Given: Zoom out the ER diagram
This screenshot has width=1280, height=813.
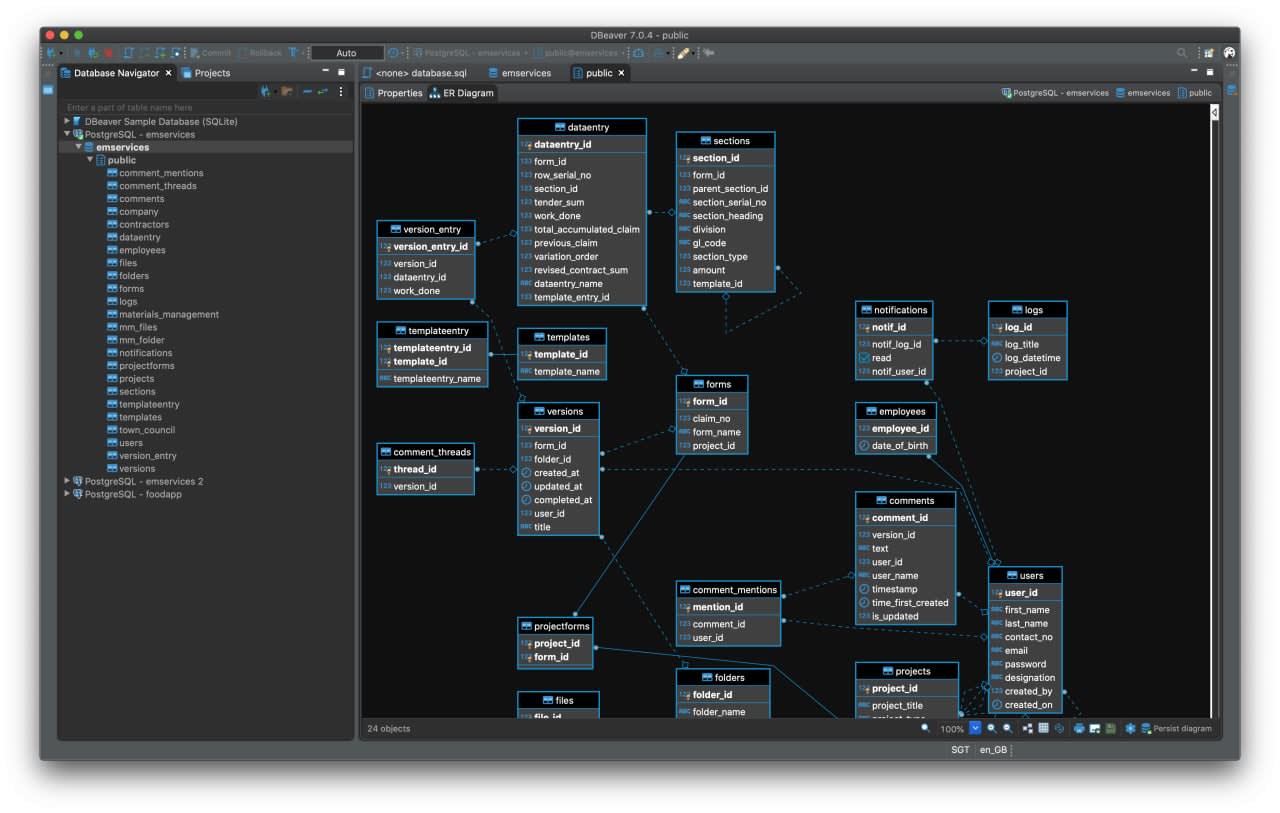Looking at the screenshot, I should (1008, 729).
